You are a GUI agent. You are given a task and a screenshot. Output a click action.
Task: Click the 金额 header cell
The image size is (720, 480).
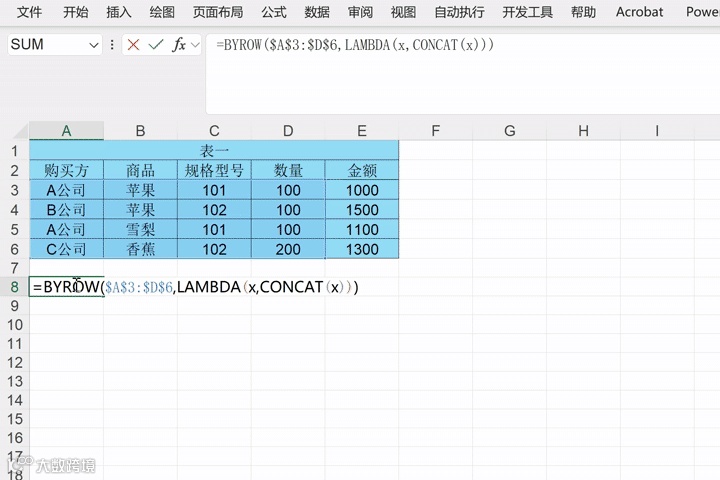click(x=362, y=170)
